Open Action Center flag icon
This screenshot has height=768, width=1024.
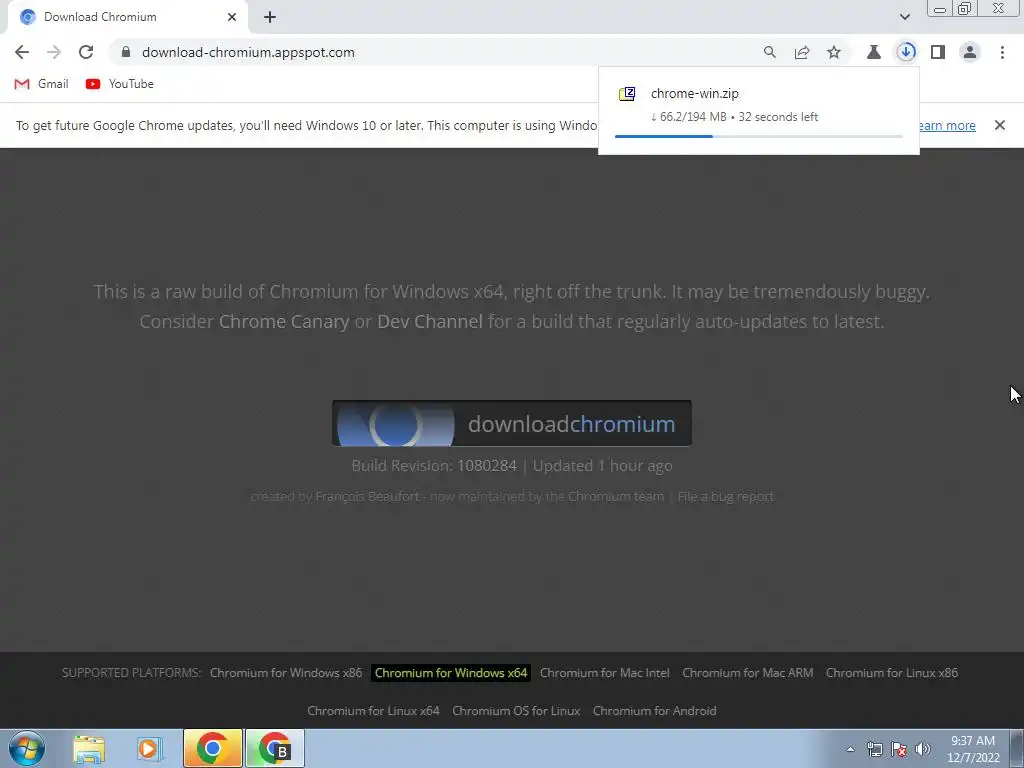click(899, 750)
